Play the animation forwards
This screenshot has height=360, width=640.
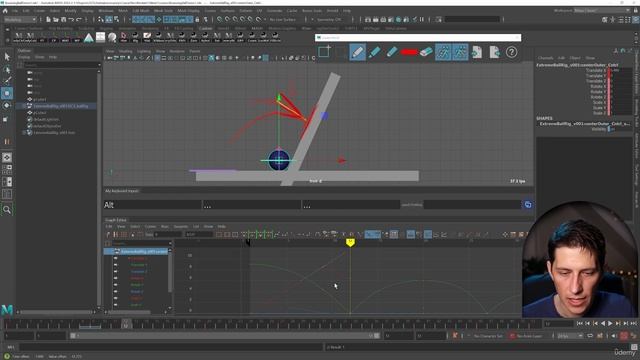point(611,324)
